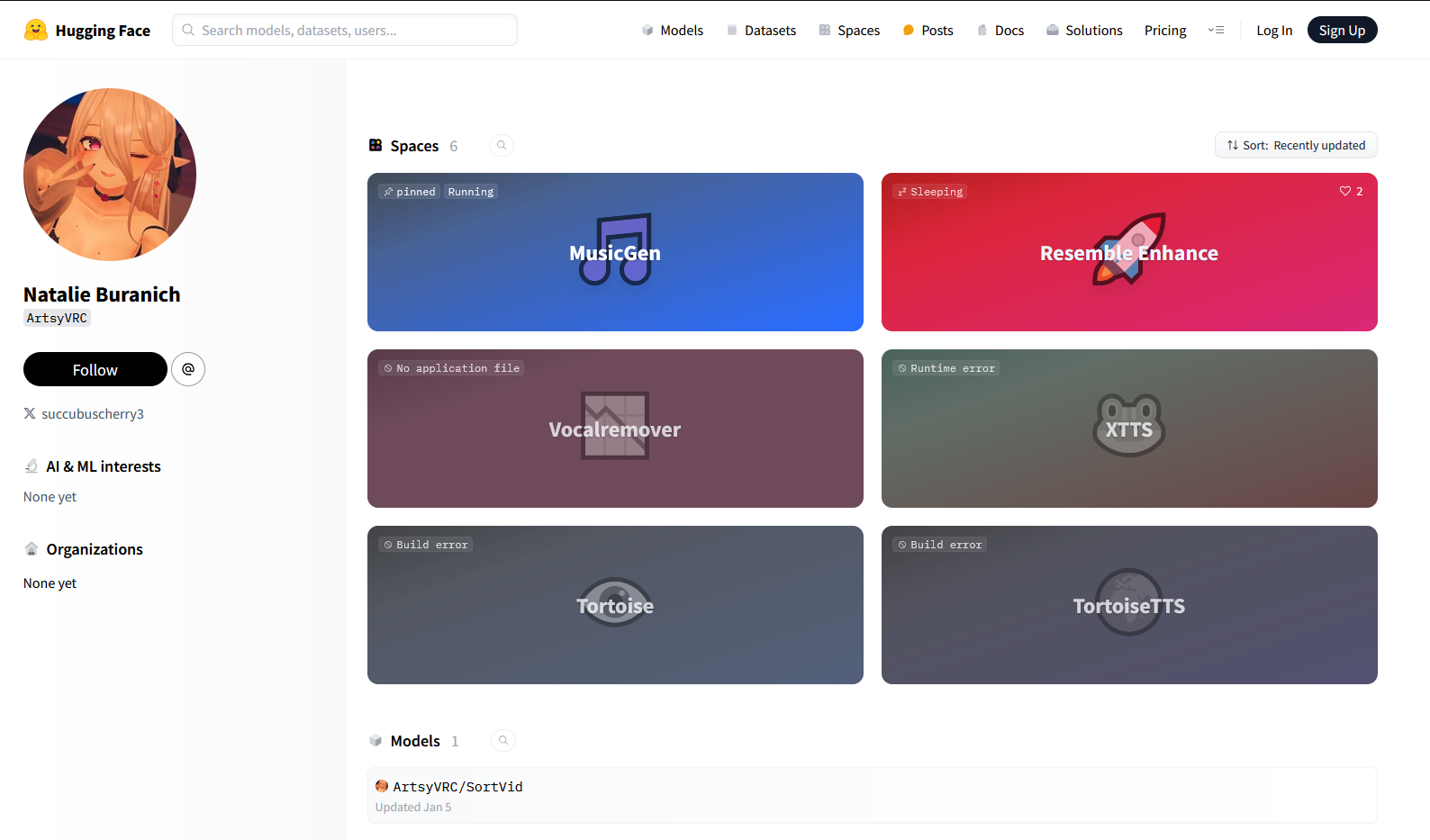Open the TortoiseTTS space card
The width and height of the screenshot is (1430, 840).
click(1129, 605)
